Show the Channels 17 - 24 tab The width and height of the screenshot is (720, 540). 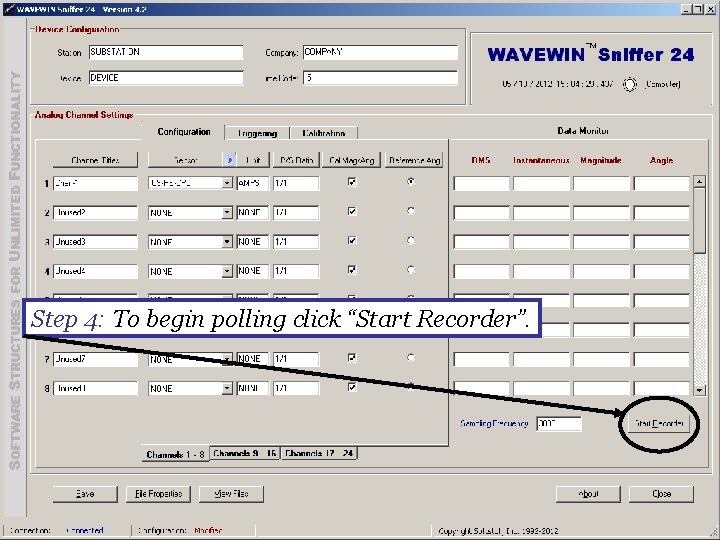319,453
